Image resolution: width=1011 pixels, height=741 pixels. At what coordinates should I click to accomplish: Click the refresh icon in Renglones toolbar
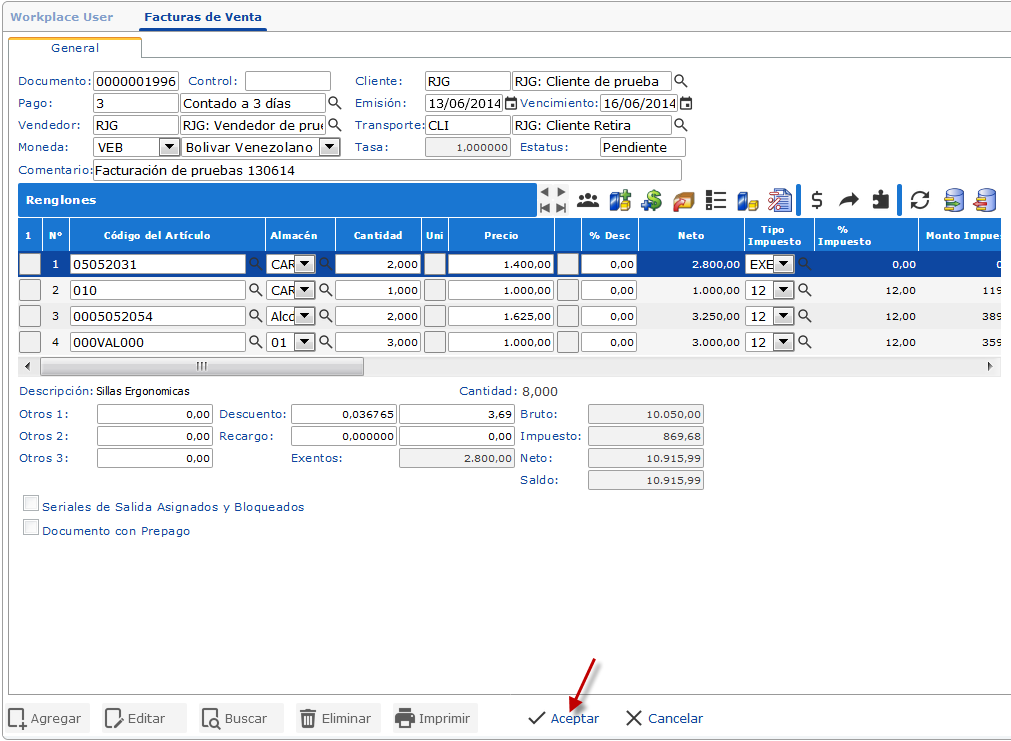pyautogui.click(x=920, y=200)
